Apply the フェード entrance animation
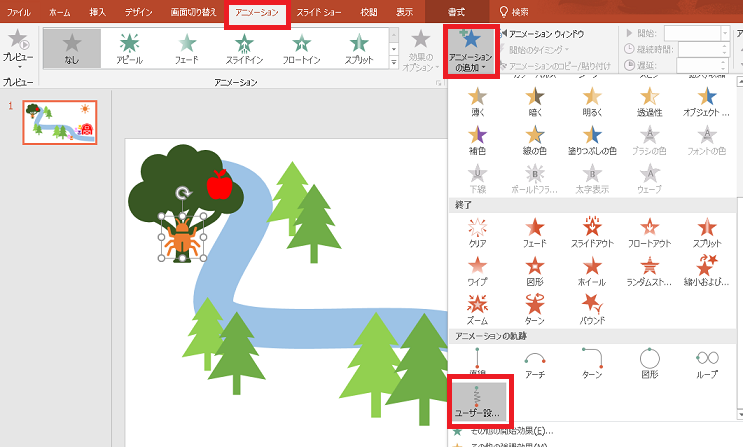743x447 pixels. pos(187,48)
